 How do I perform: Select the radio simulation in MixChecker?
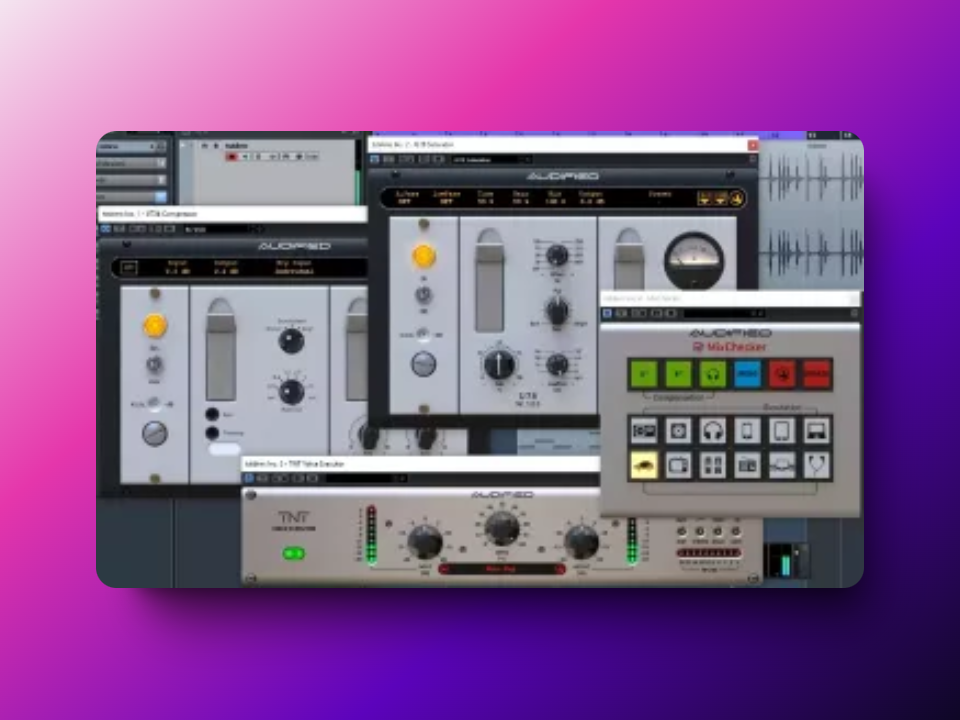(x=748, y=465)
